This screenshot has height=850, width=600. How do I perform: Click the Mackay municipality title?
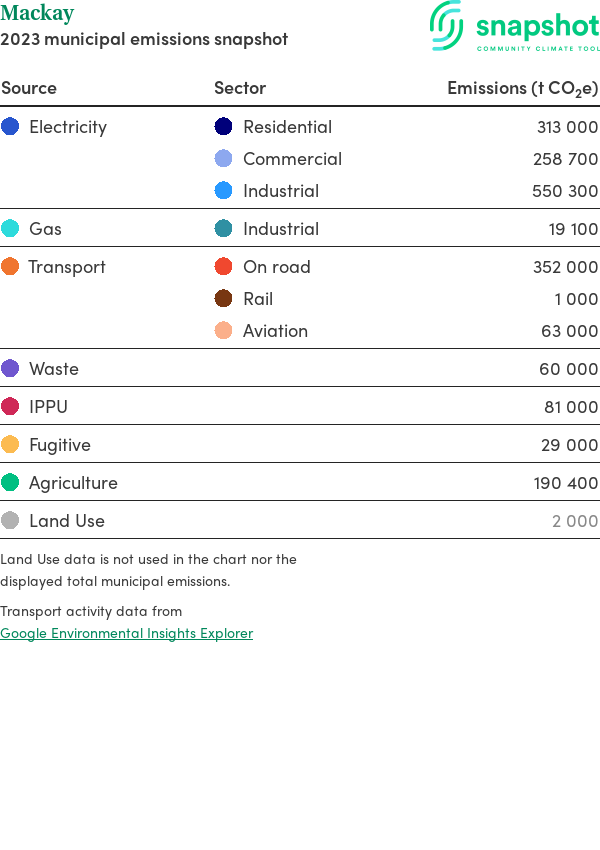[37, 14]
